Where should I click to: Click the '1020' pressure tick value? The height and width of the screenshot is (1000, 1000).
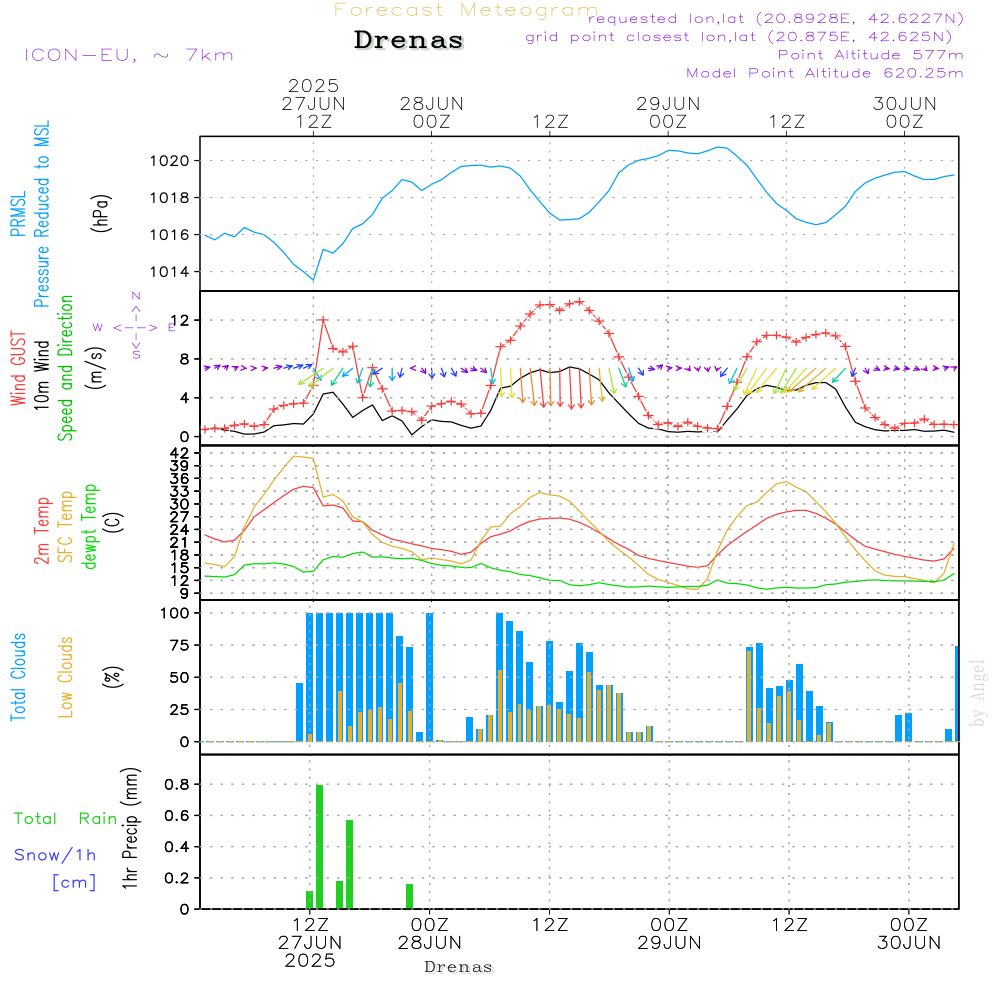tap(170, 161)
